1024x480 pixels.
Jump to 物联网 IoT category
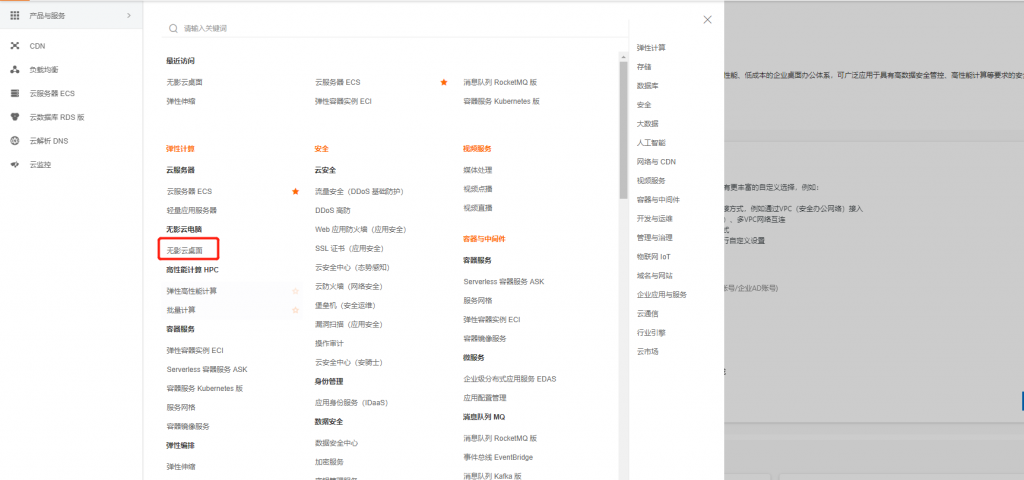coord(654,257)
